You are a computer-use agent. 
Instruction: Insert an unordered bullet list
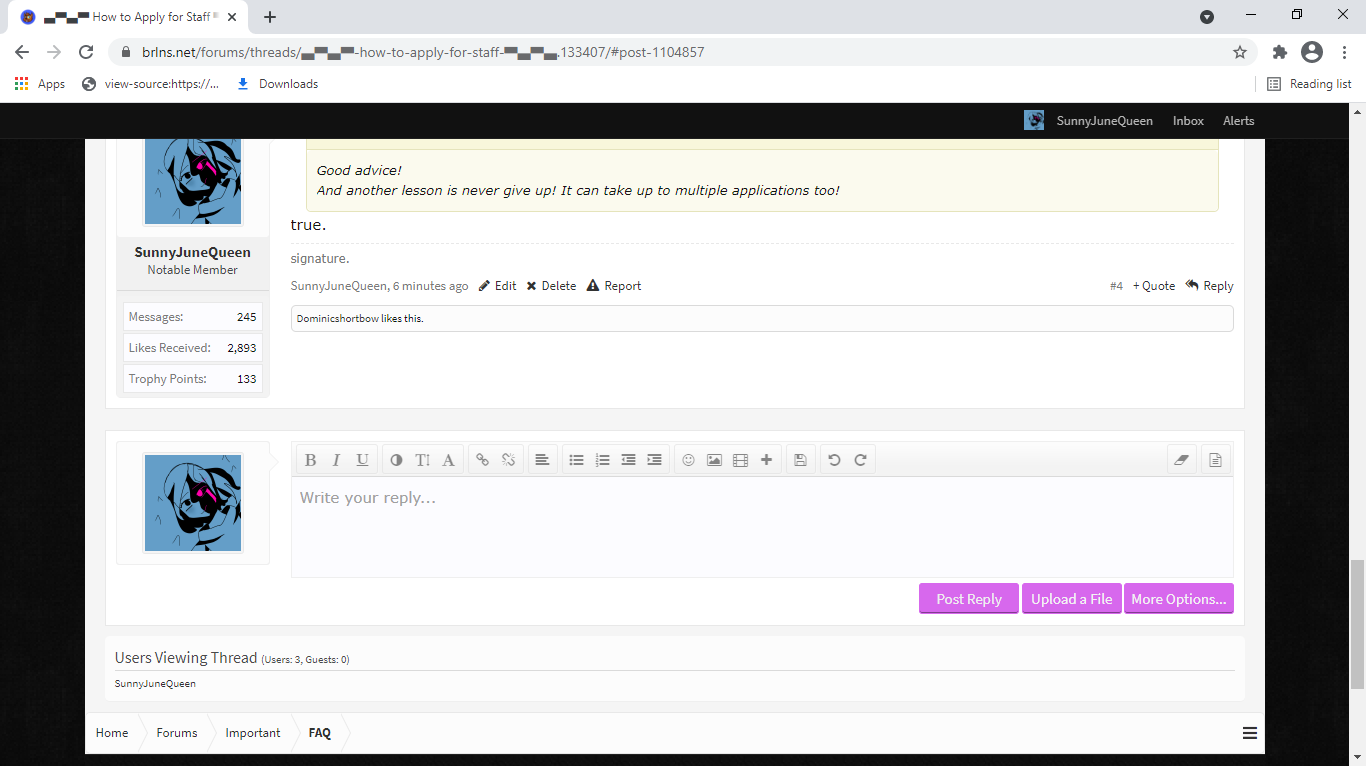(x=576, y=460)
